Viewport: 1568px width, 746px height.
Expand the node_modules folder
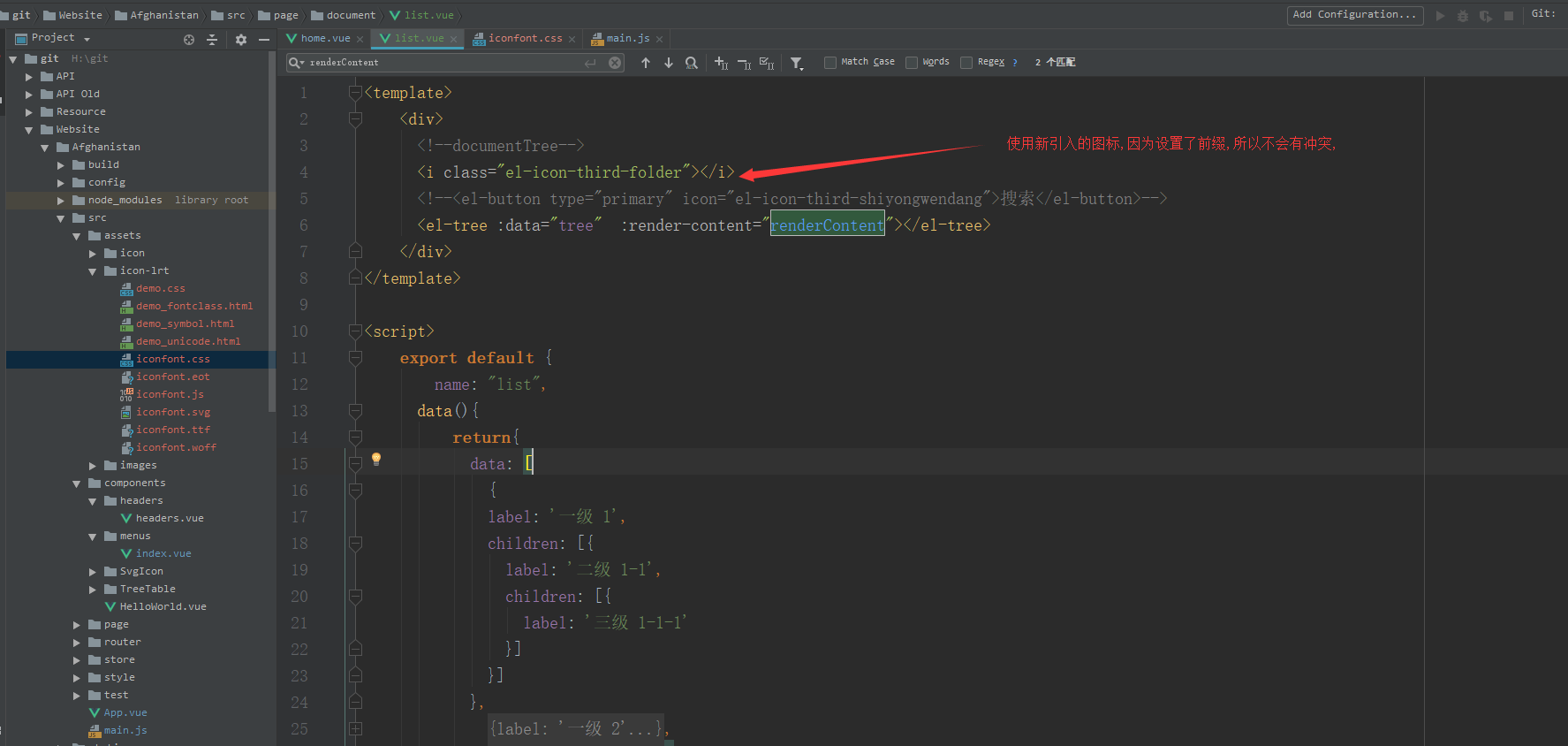coord(61,201)
